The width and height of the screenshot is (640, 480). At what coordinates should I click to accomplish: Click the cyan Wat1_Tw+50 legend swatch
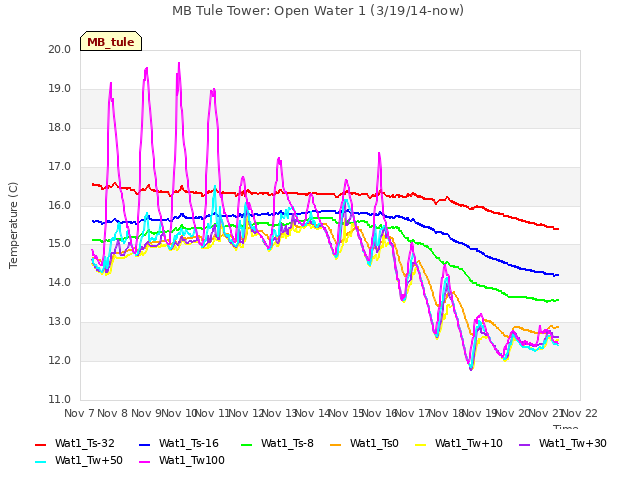40,462
